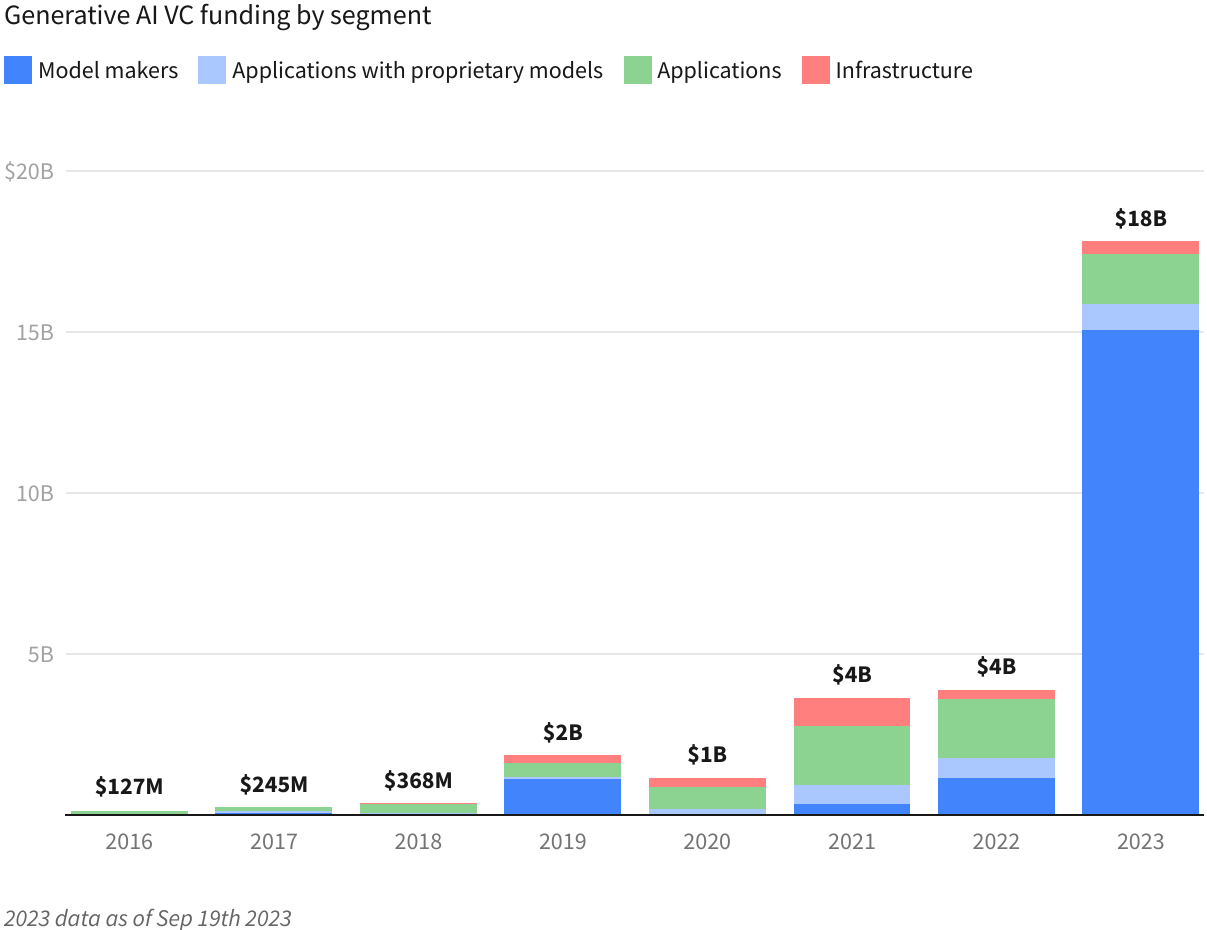
Task: Click the Applications legend text
Action: click(718, 70)
